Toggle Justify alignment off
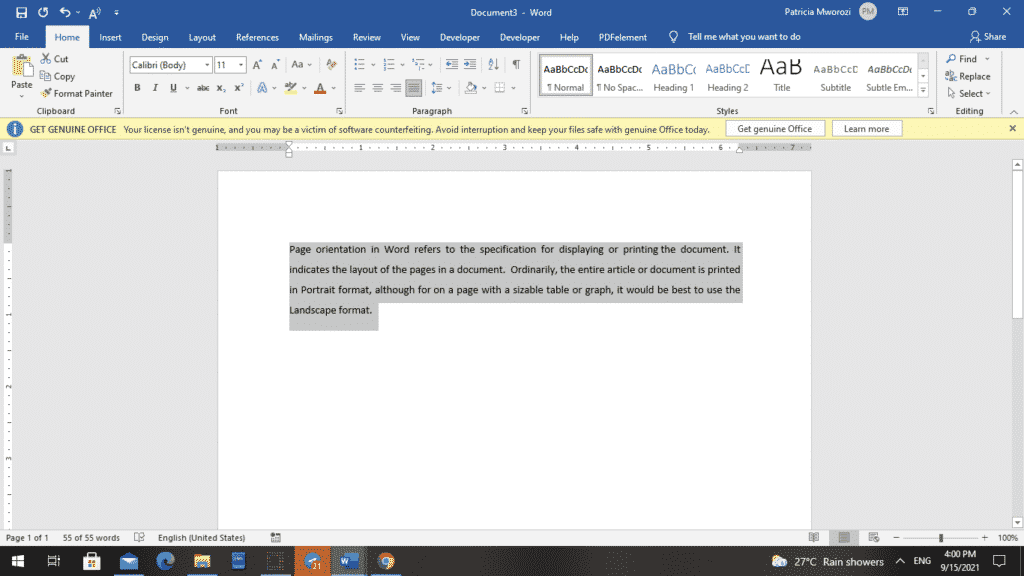This screenshot has height=576, width=1024. pyautogui.click(x=413, y=87)
